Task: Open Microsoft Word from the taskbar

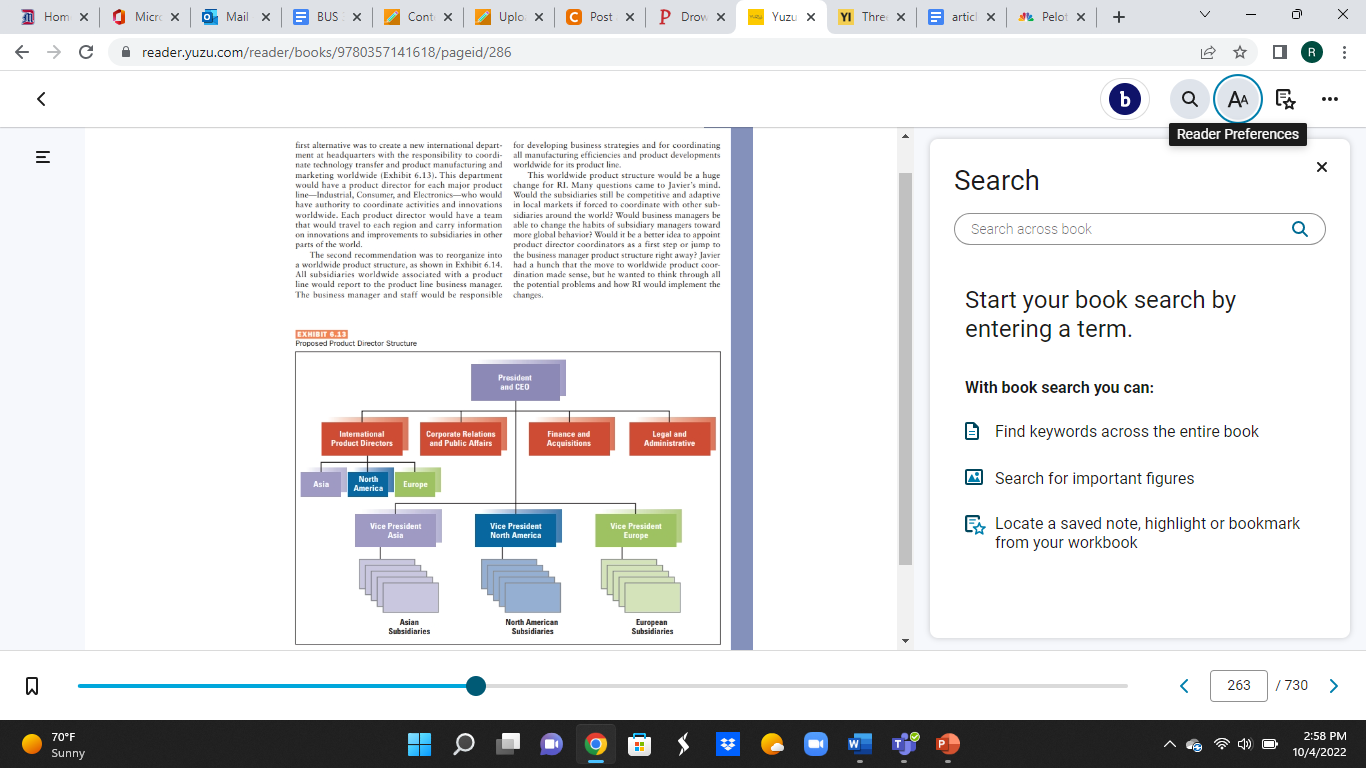Action: tap(860, 744)
